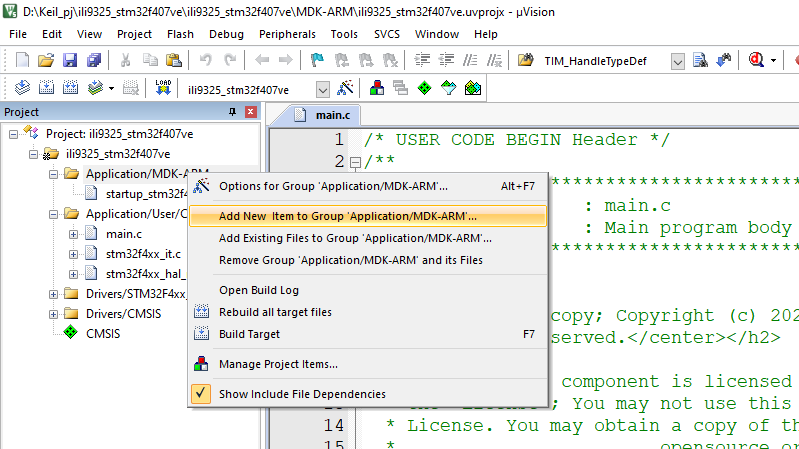Collapse the Application/MDK-ARM group

tap(53, 174)
